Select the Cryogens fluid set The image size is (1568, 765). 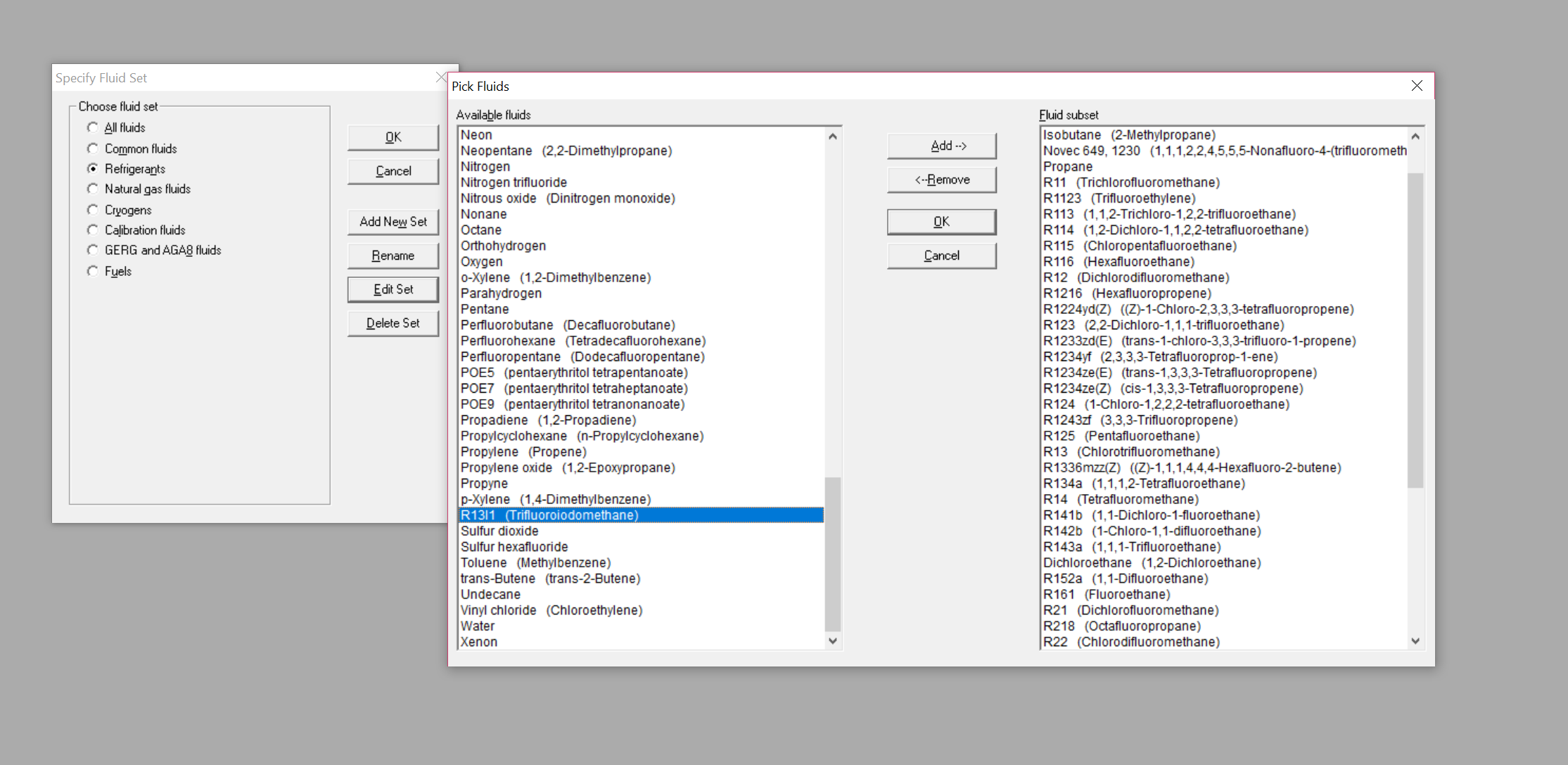click(x=93, y=210)
